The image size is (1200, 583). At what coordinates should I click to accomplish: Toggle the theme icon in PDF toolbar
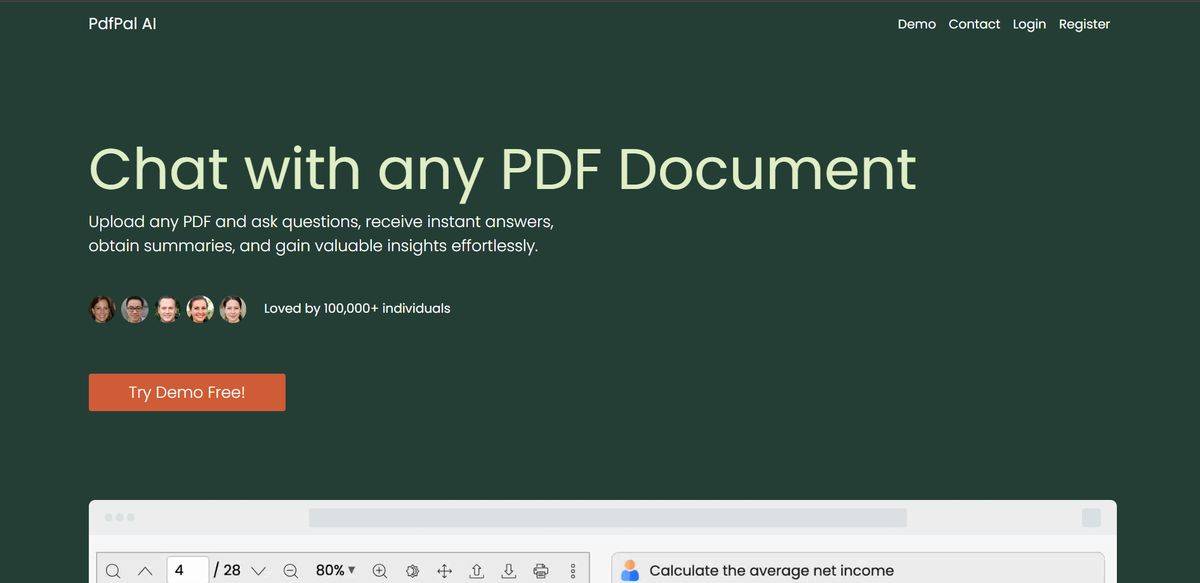click(x=412, y=571)
